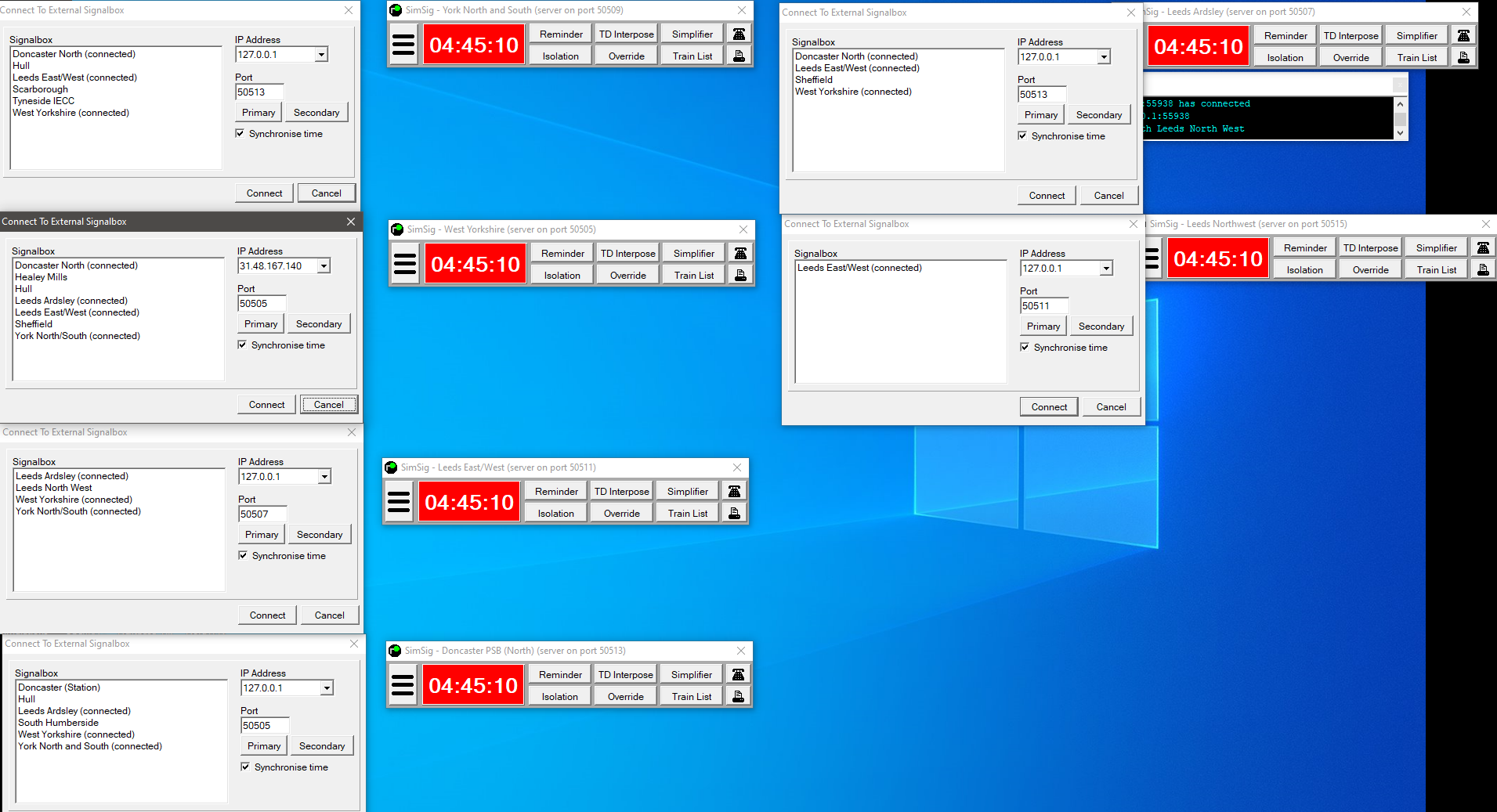Select Leeds East/West (connected) in port 50511 dialog
The height and width of the screenshot is (812, 1497).
click(860, 268)
